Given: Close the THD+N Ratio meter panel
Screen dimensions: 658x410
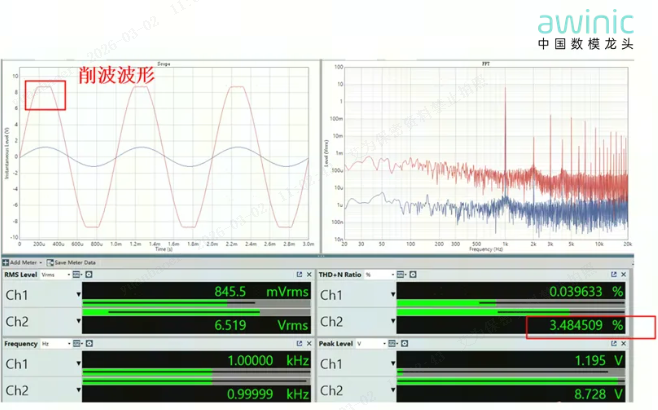Looking at the screenshot, I should [x=624, y=274].
